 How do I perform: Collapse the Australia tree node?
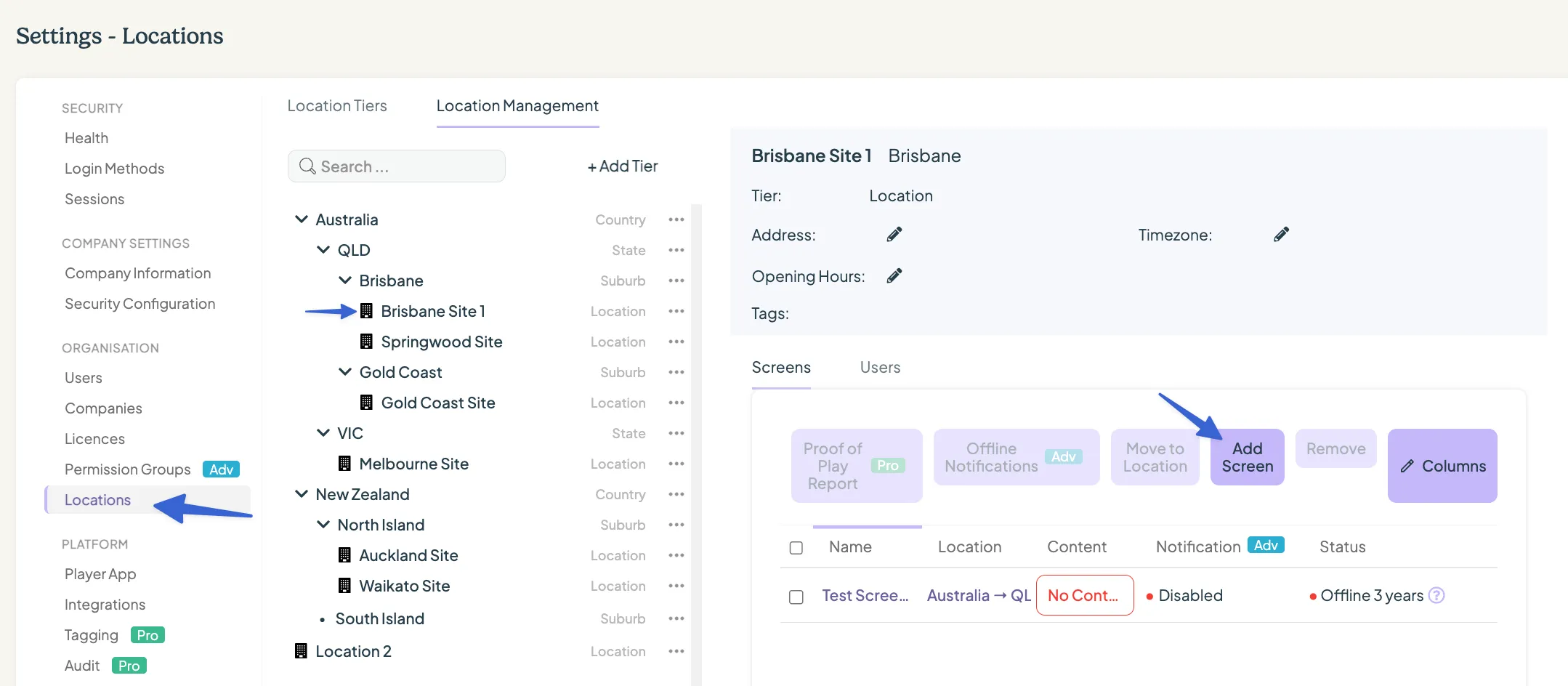(x=302, y=219)
